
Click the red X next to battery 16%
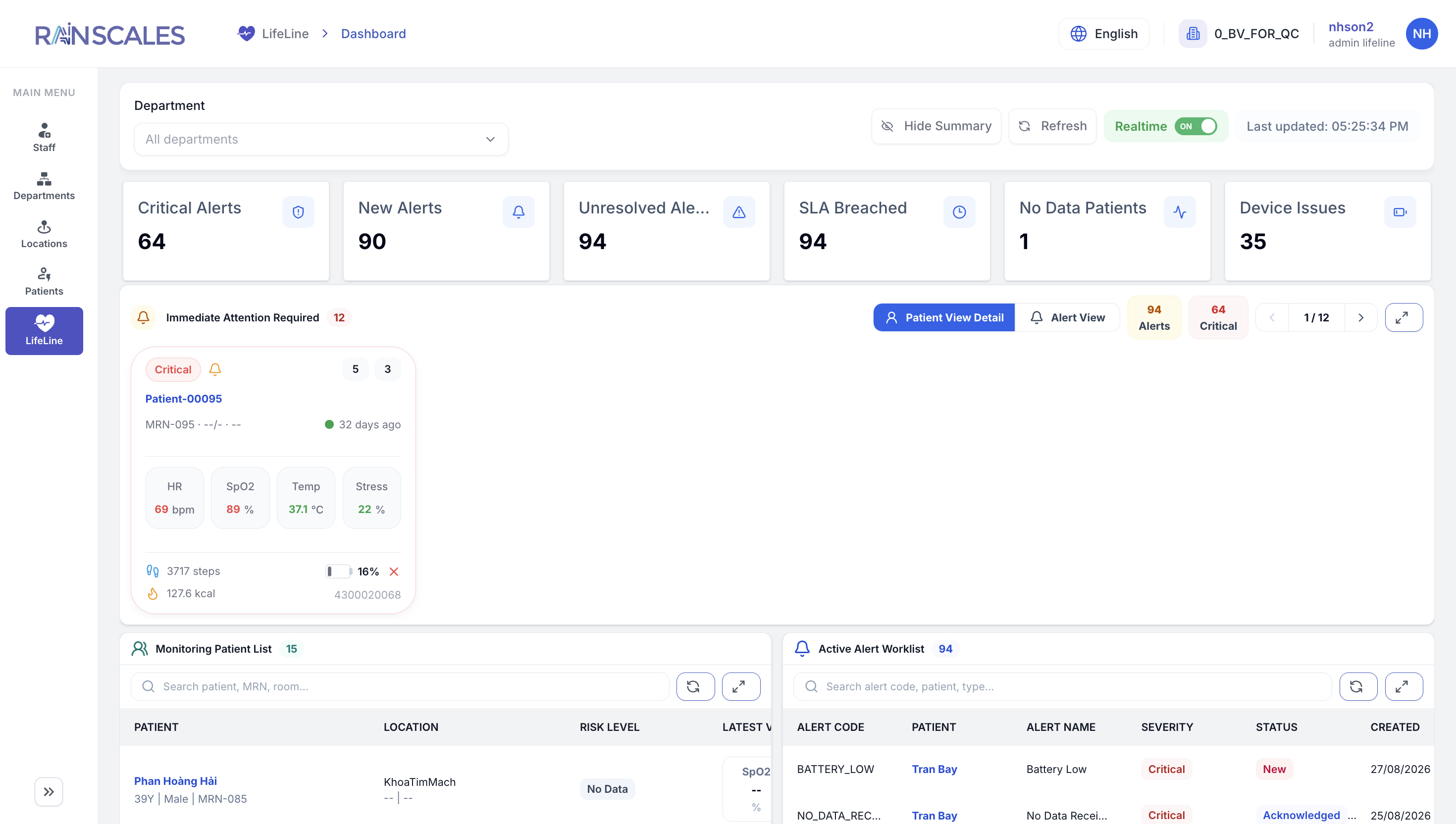click(394, 571)
